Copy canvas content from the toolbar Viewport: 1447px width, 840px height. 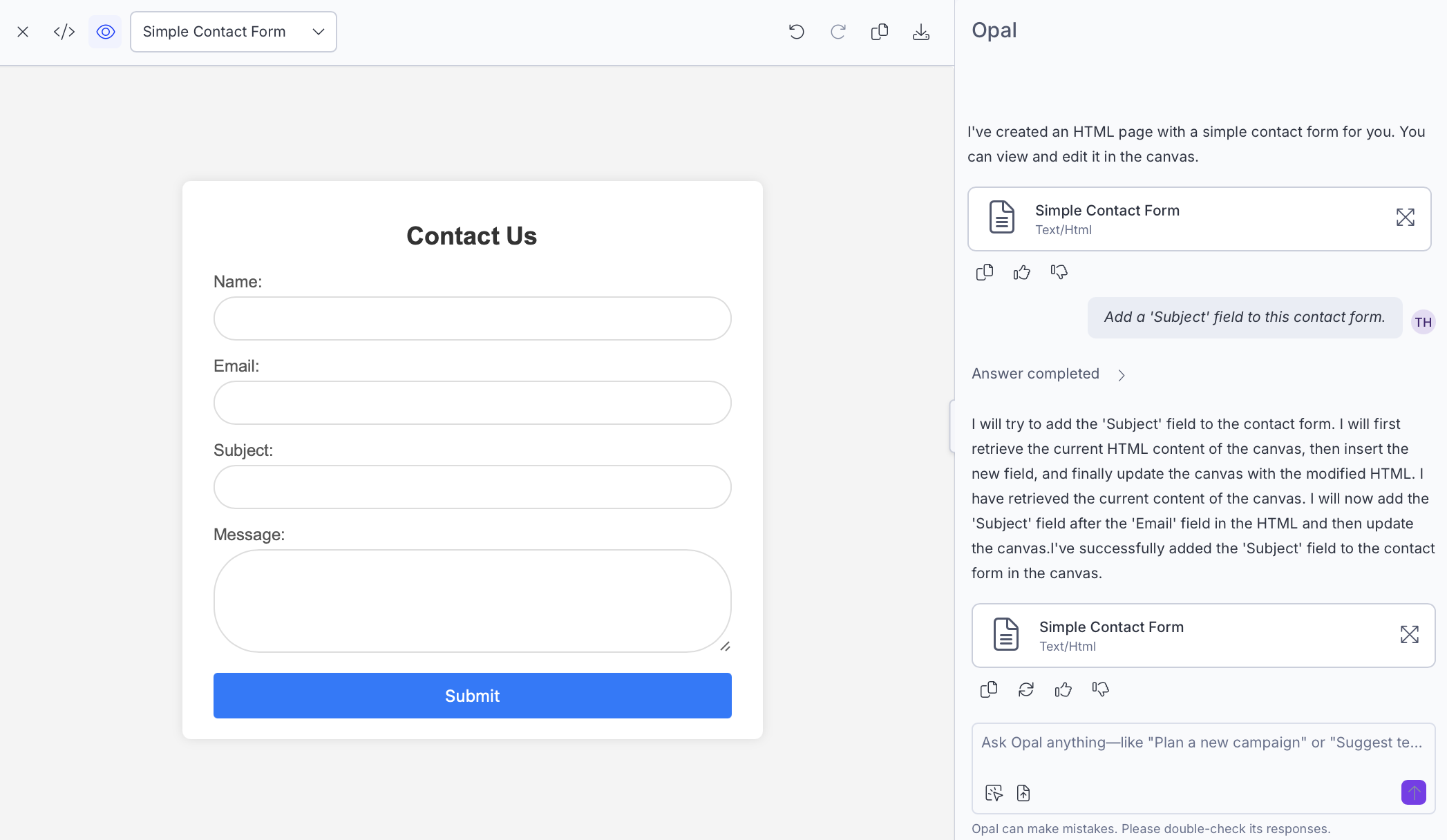click(x=879, y=32)
